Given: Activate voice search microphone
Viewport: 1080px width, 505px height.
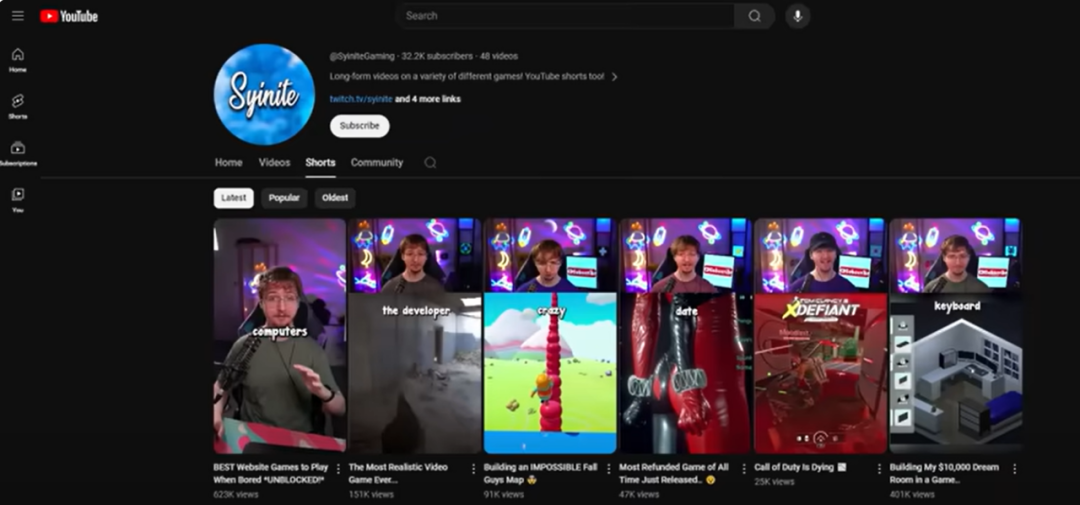Looking at the screenshot, I should point(797,16).
